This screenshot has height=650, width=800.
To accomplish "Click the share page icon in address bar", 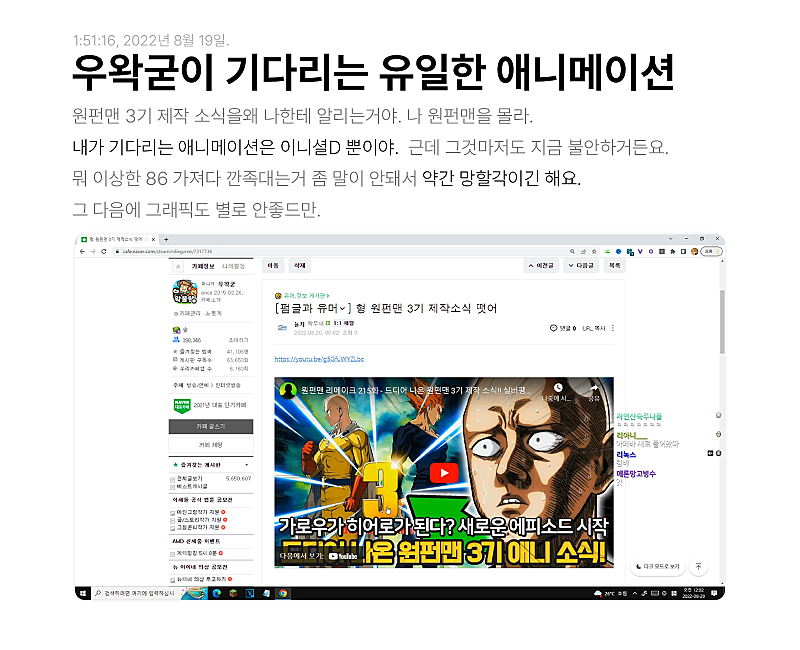I will 583,252.
